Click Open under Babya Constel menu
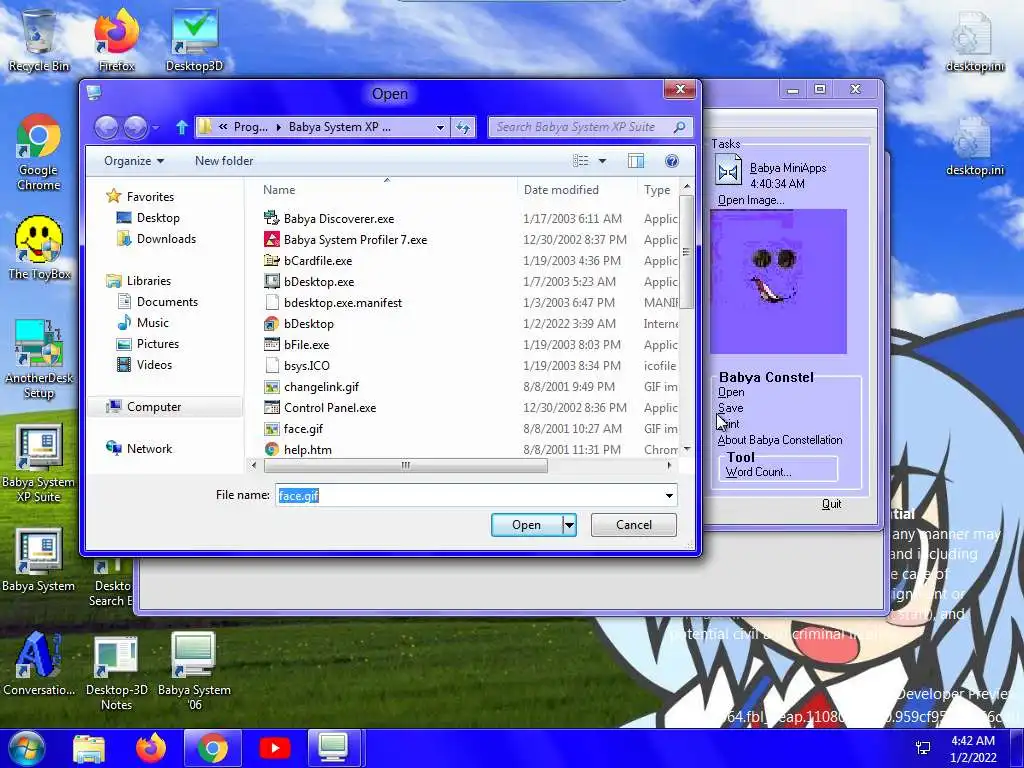 tap(731, 392)
